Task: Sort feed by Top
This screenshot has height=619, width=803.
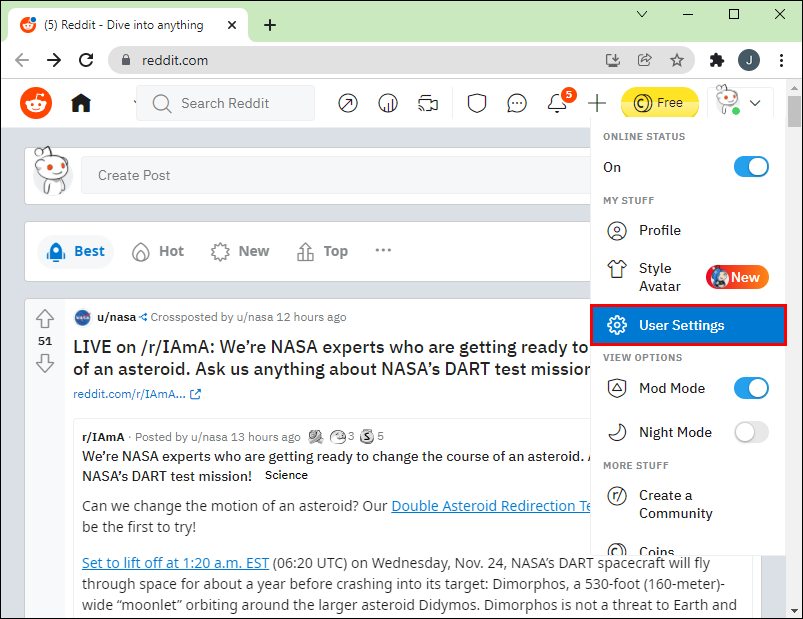Action: pos(322,251)
